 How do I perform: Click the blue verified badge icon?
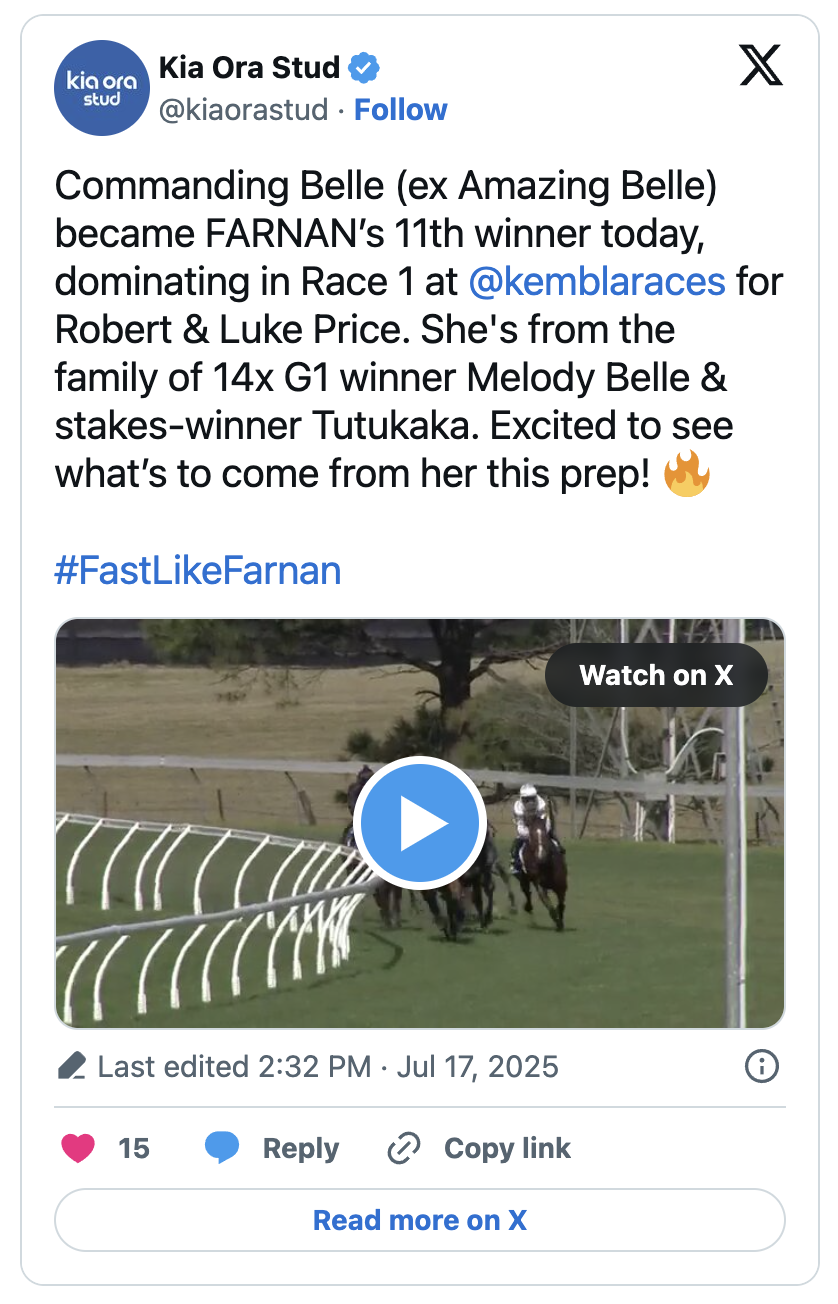[x=363, y=69]
